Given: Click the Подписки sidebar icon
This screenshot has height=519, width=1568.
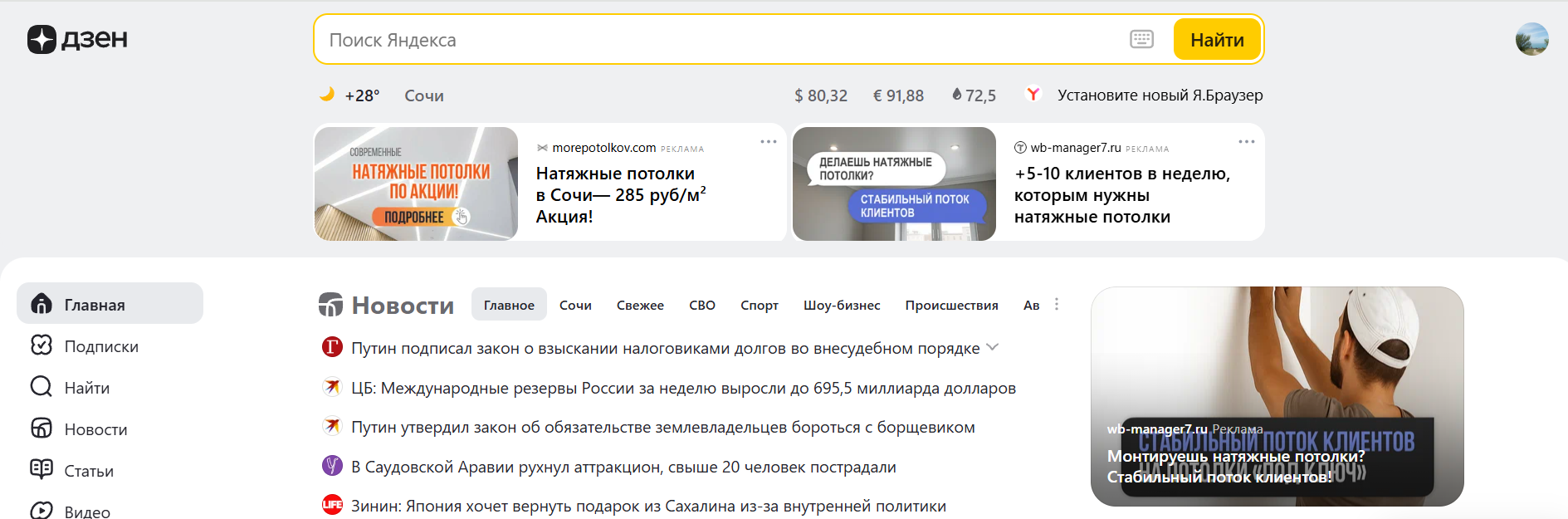Looking at the screenshot, I should (x=42, y=345).
